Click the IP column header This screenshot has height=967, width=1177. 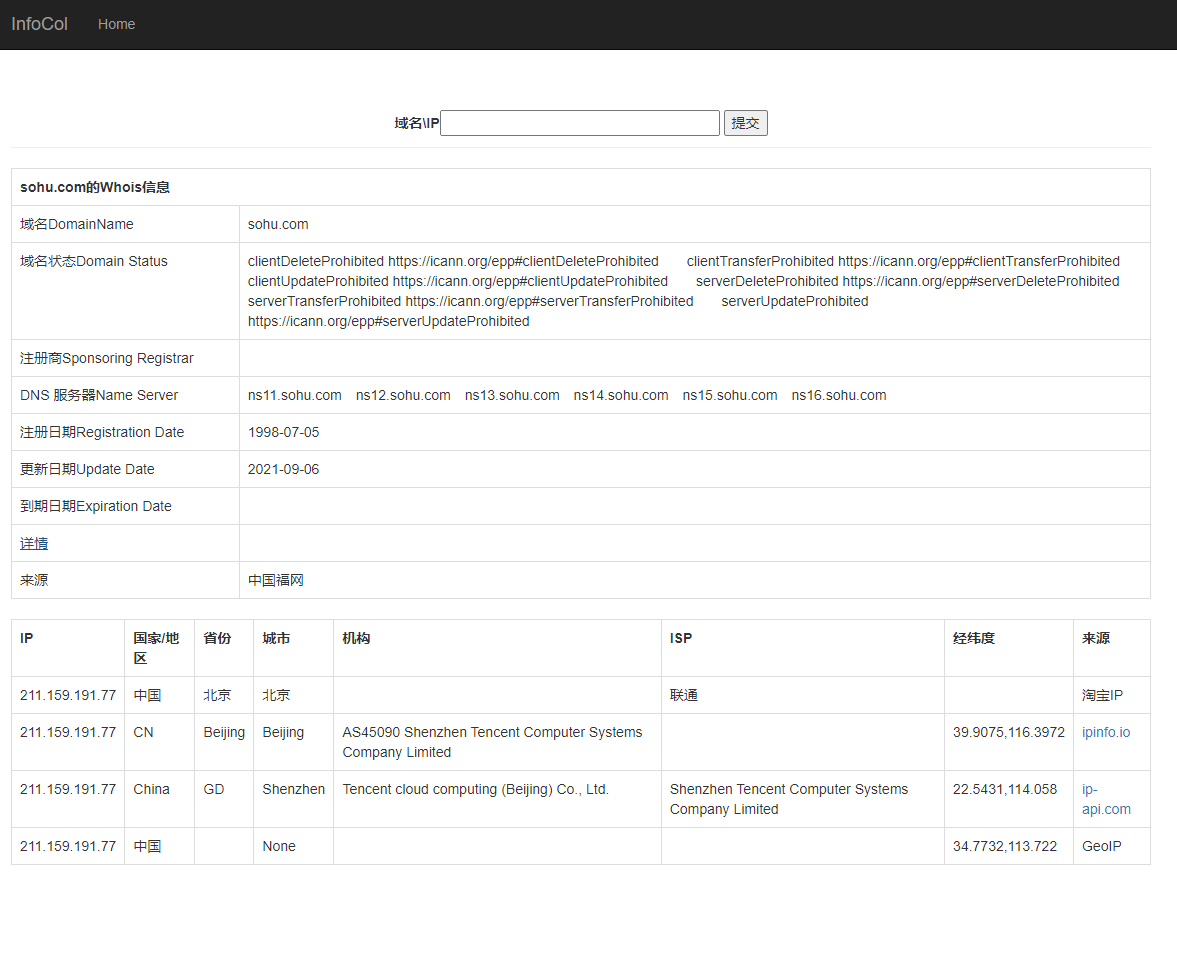27,638
